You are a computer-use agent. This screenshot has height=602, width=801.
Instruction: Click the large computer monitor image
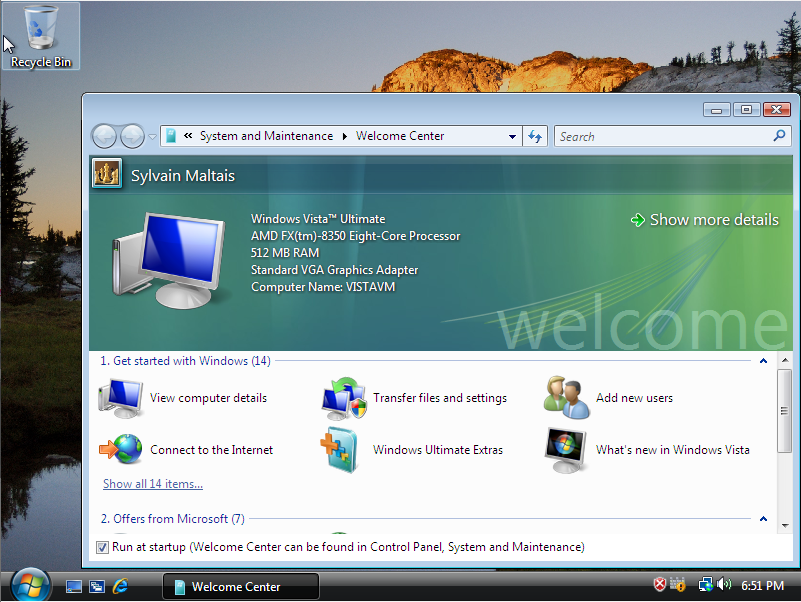pos(168,261)
